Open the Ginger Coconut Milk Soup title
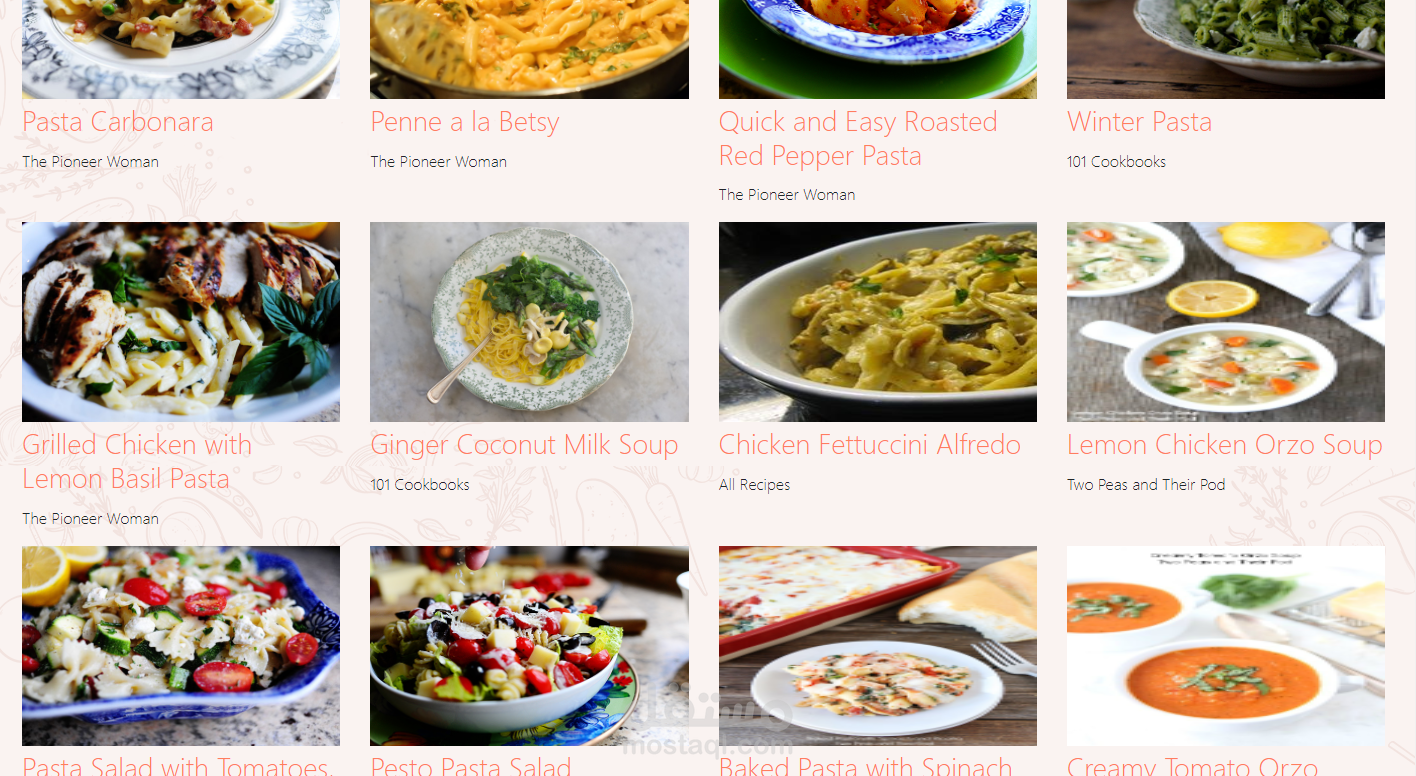1416x776 pixels. tap(524, 445)
